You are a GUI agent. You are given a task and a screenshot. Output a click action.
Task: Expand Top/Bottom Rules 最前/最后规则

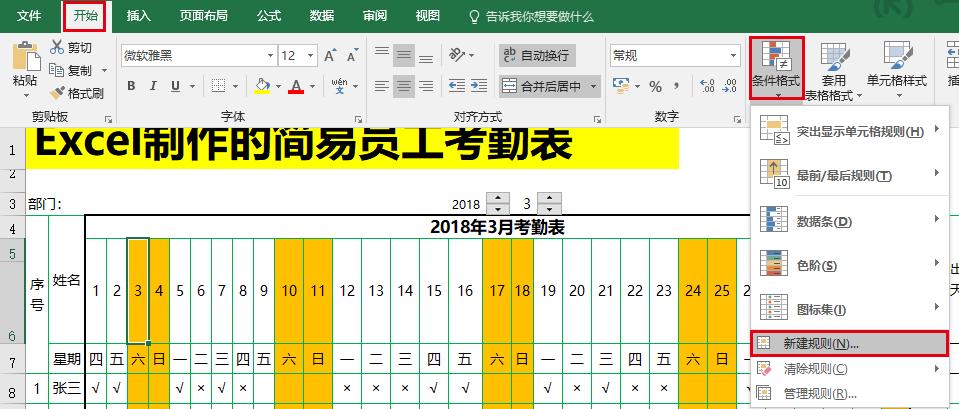(x=850, y=175)
